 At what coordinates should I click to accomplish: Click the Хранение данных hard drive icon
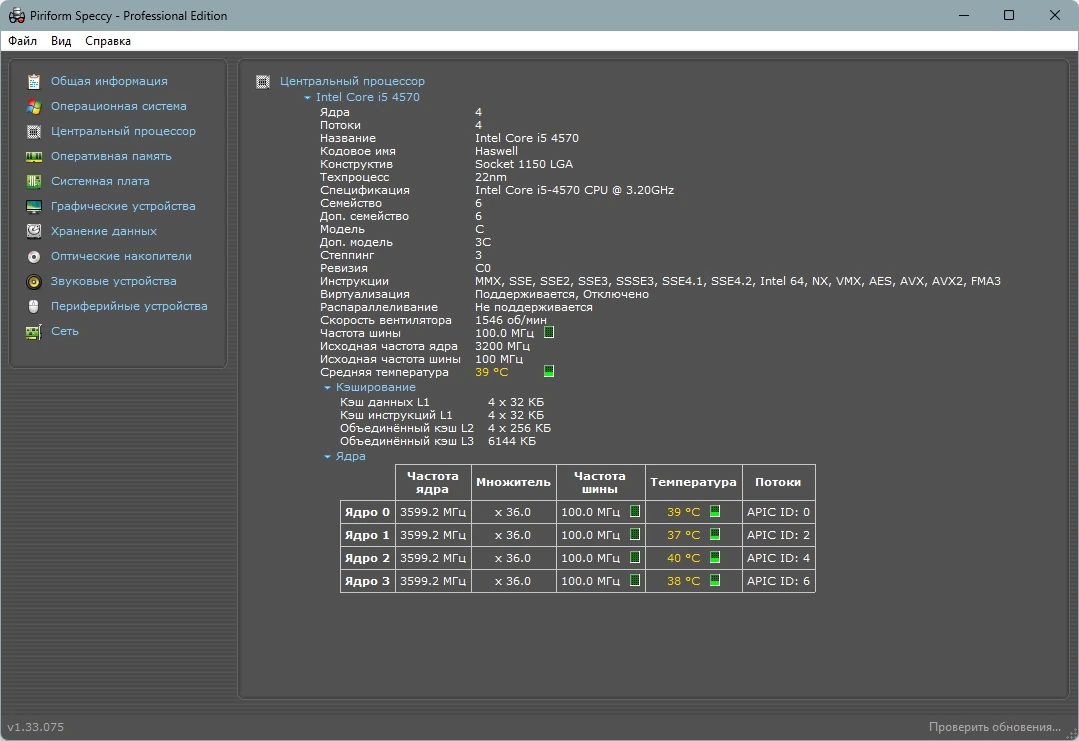click(34, 231)
